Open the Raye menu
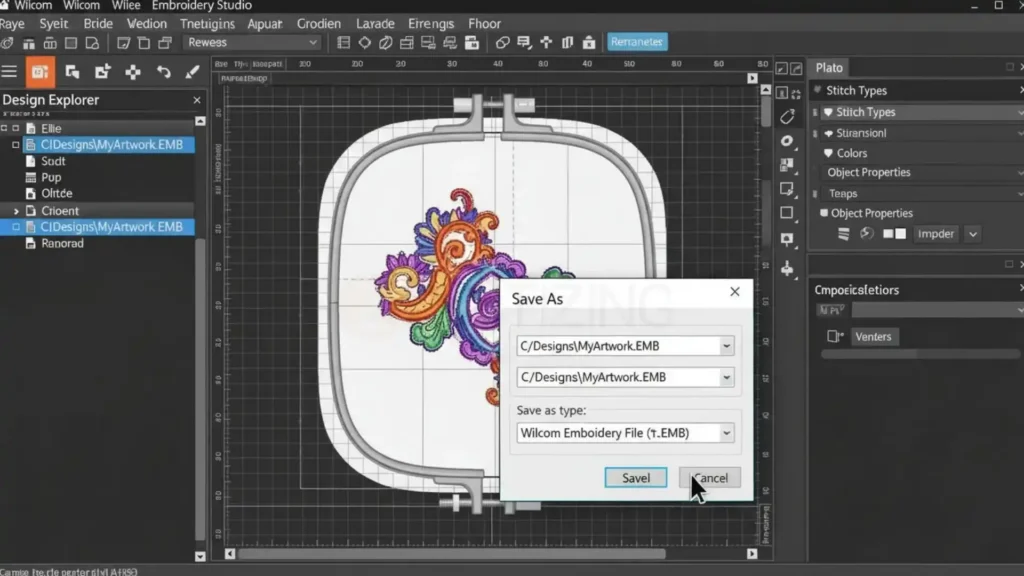 coord(12,24)
